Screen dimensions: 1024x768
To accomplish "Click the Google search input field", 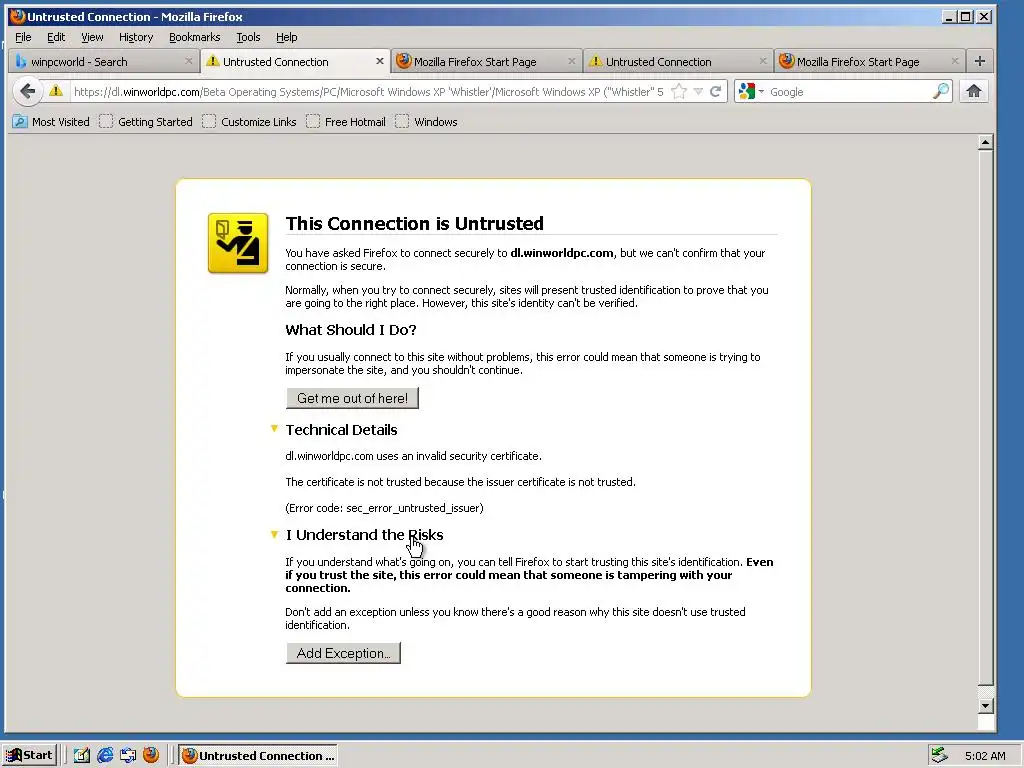I will click(849, 91).
